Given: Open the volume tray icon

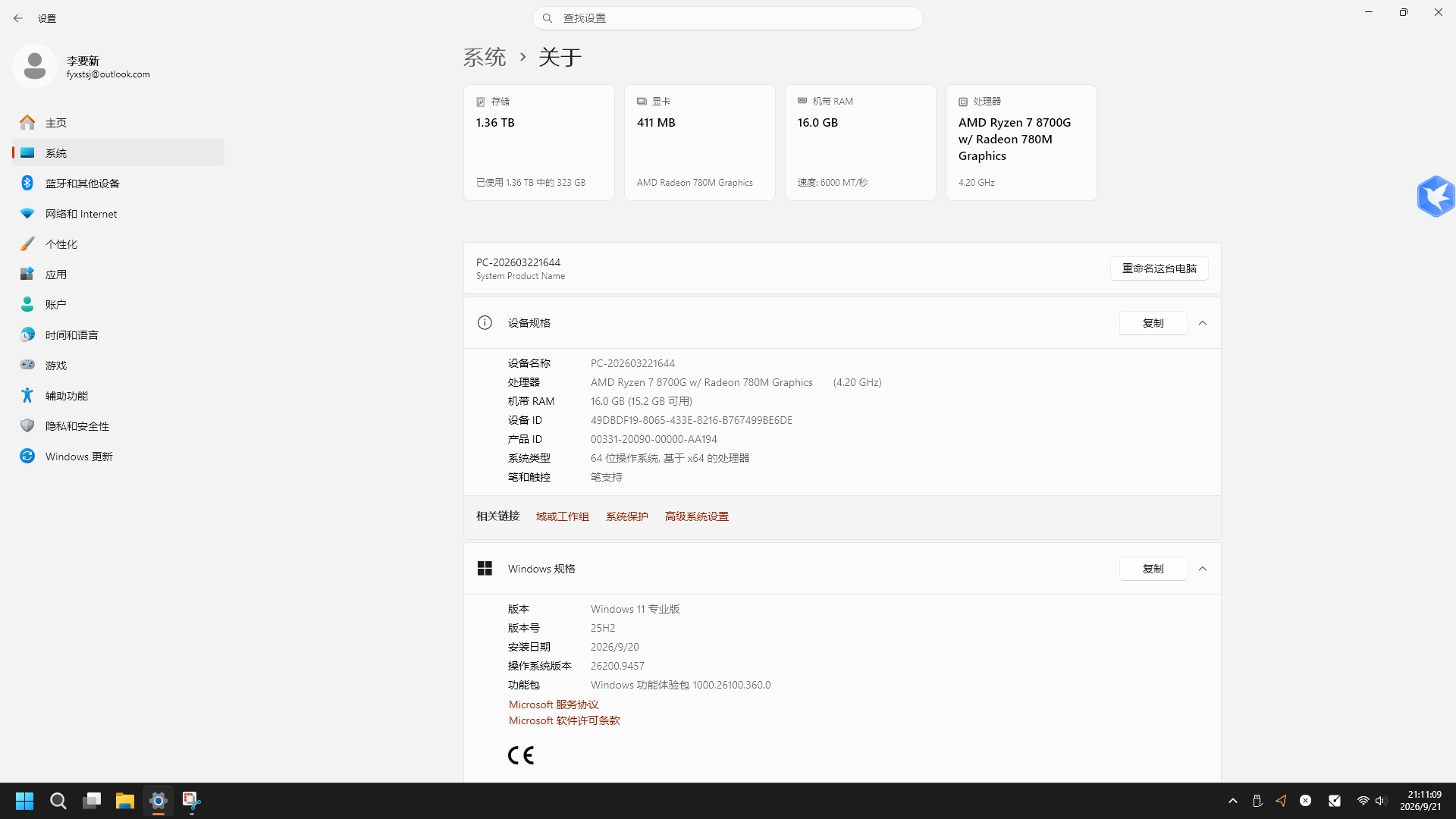Looking at the screenshot, I should [x=1380, y=801].
